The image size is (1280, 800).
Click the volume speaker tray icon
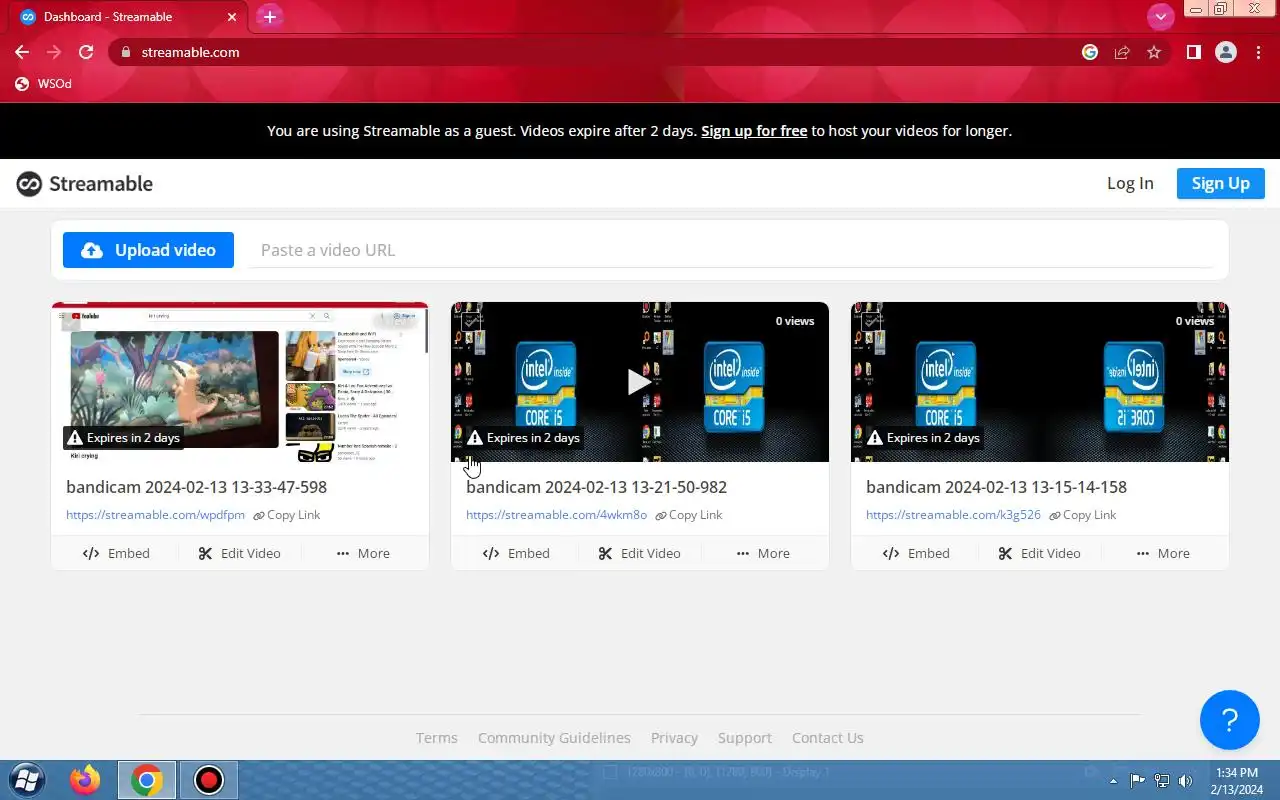point(1185,781)
